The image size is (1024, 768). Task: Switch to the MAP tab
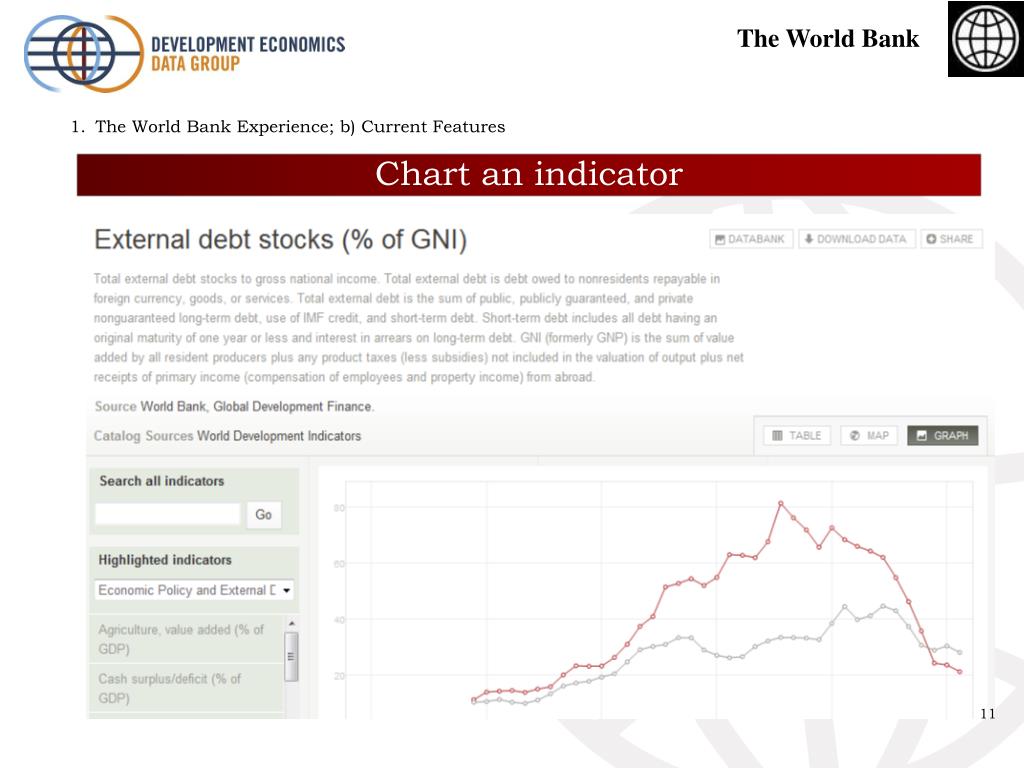pos(869,436)
